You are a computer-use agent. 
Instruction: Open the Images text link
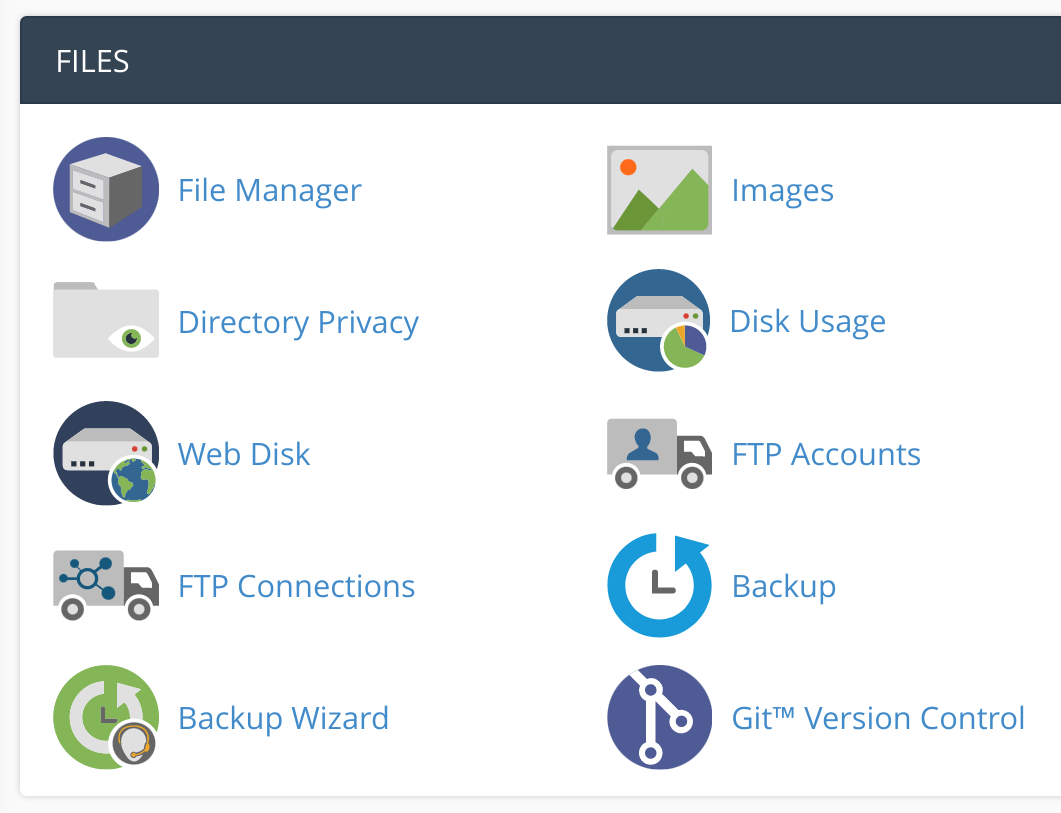(782, 190)
